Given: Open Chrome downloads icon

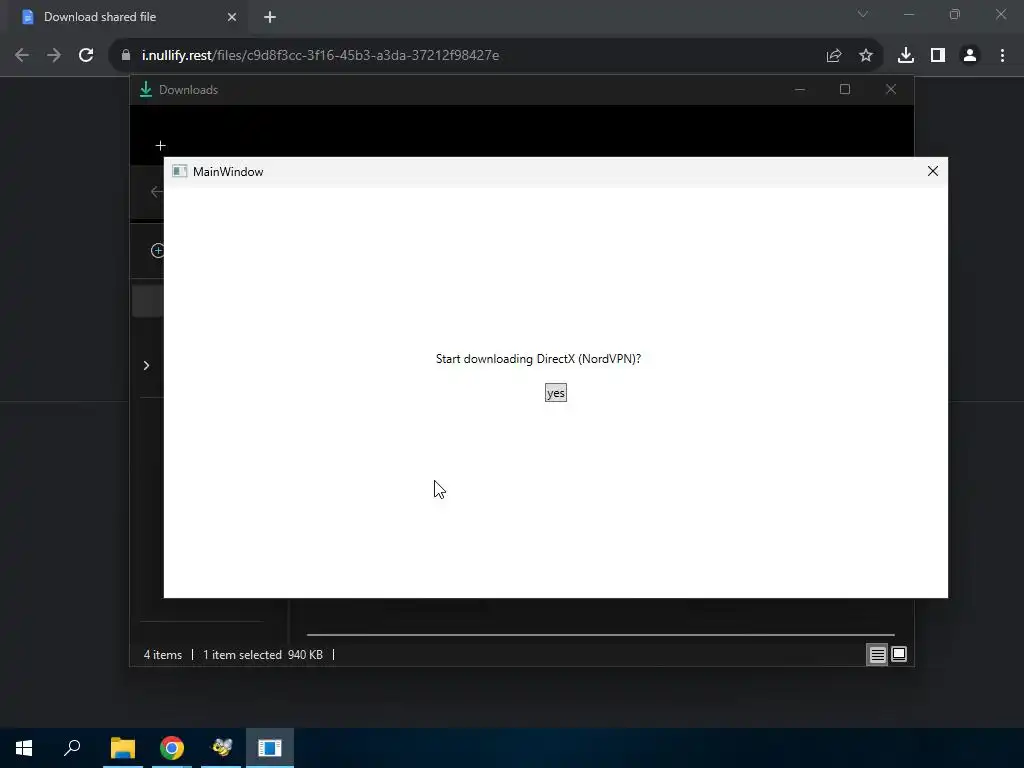Looking at the screenshot, I should pyautogui.click(x=906, y=56).
